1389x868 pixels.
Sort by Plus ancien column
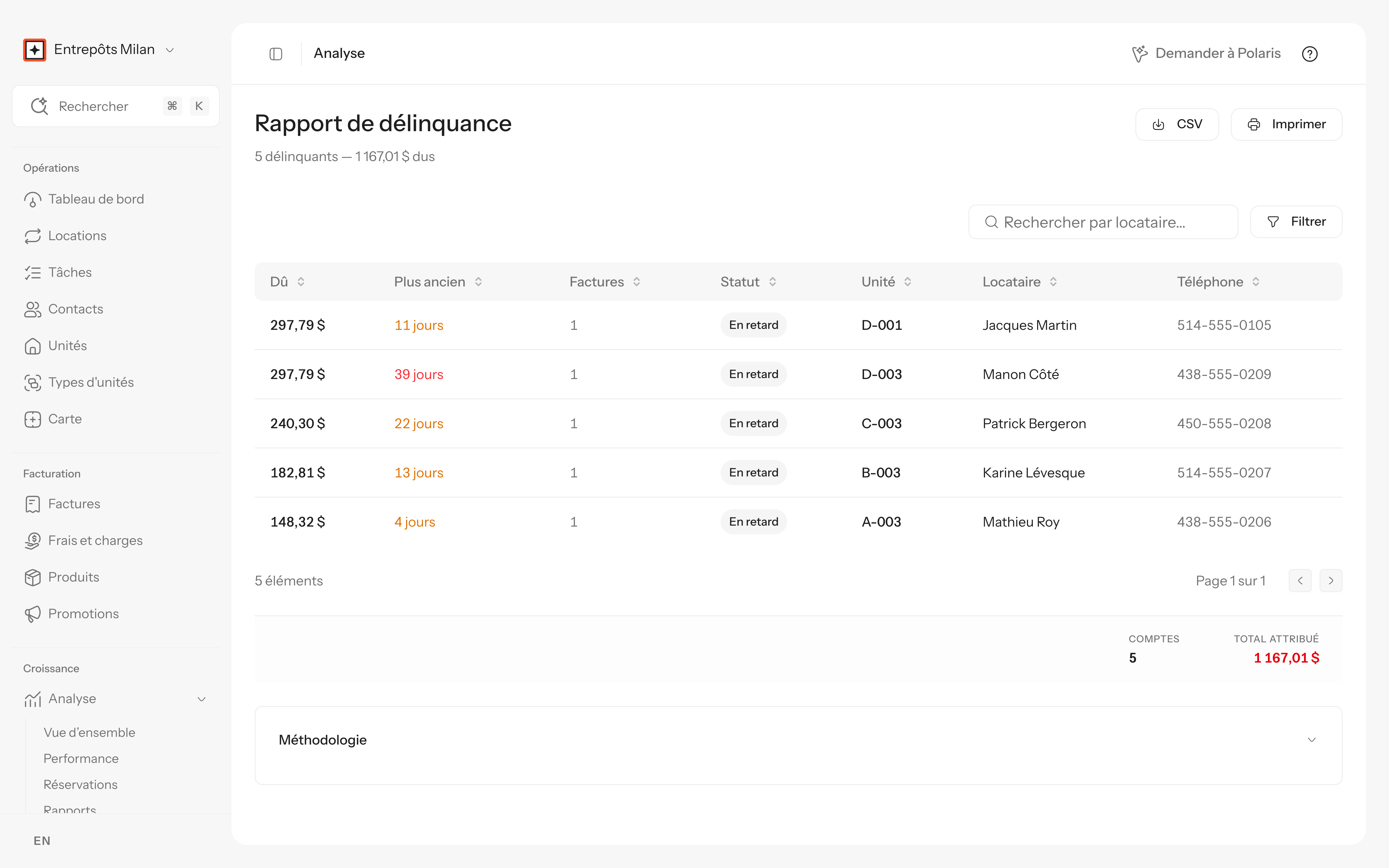(438, 282)
